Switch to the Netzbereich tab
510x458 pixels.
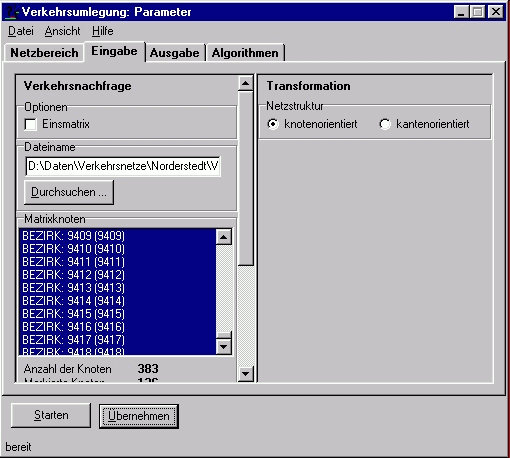click(x=44, y=53)
